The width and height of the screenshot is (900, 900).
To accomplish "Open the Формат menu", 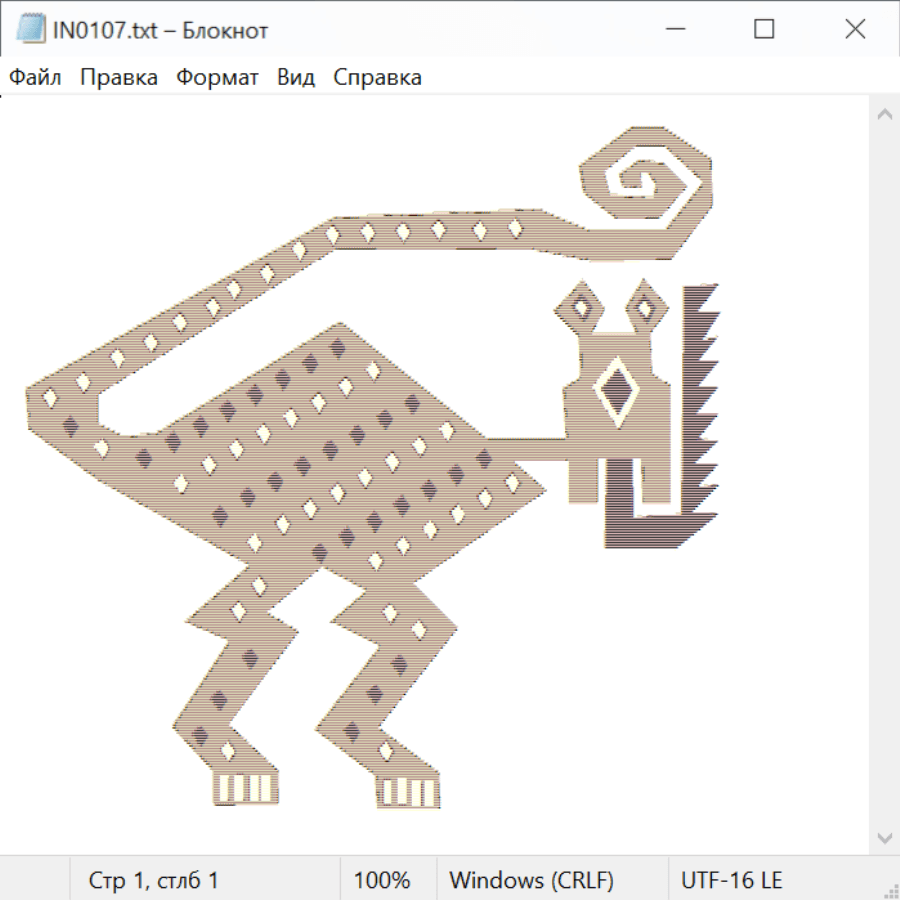I will (x=217, y=78).
